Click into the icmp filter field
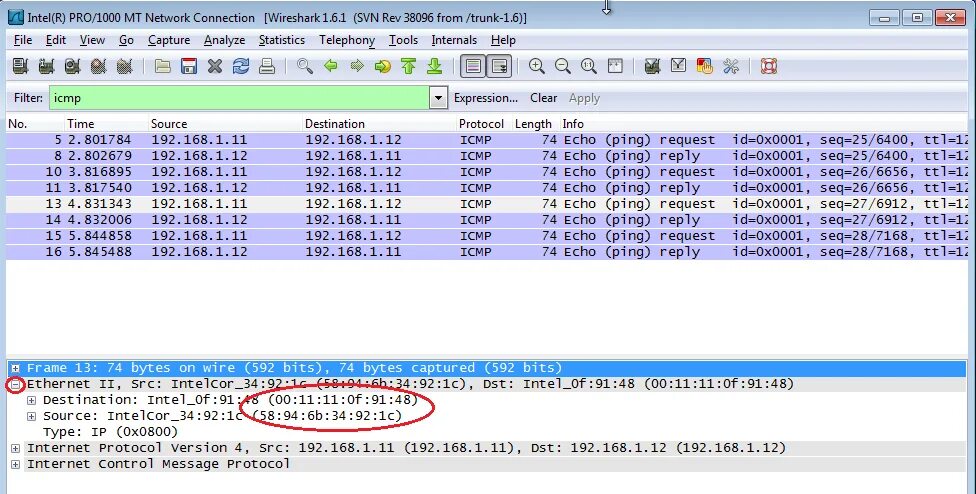 pos(239,98)
